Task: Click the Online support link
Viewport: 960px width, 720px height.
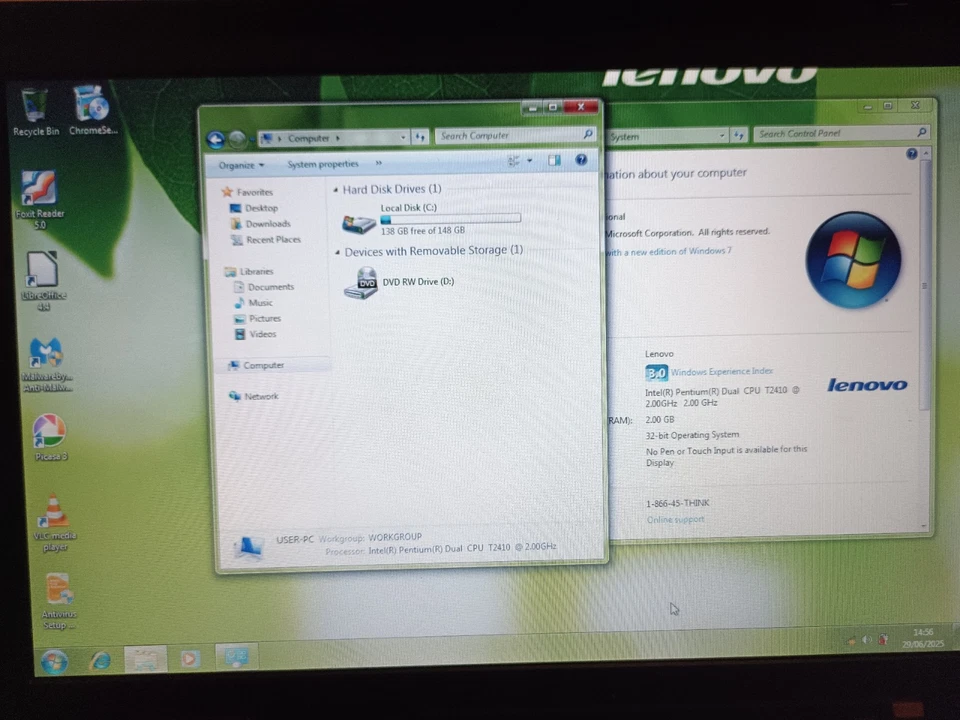Action: click(675, 519)
